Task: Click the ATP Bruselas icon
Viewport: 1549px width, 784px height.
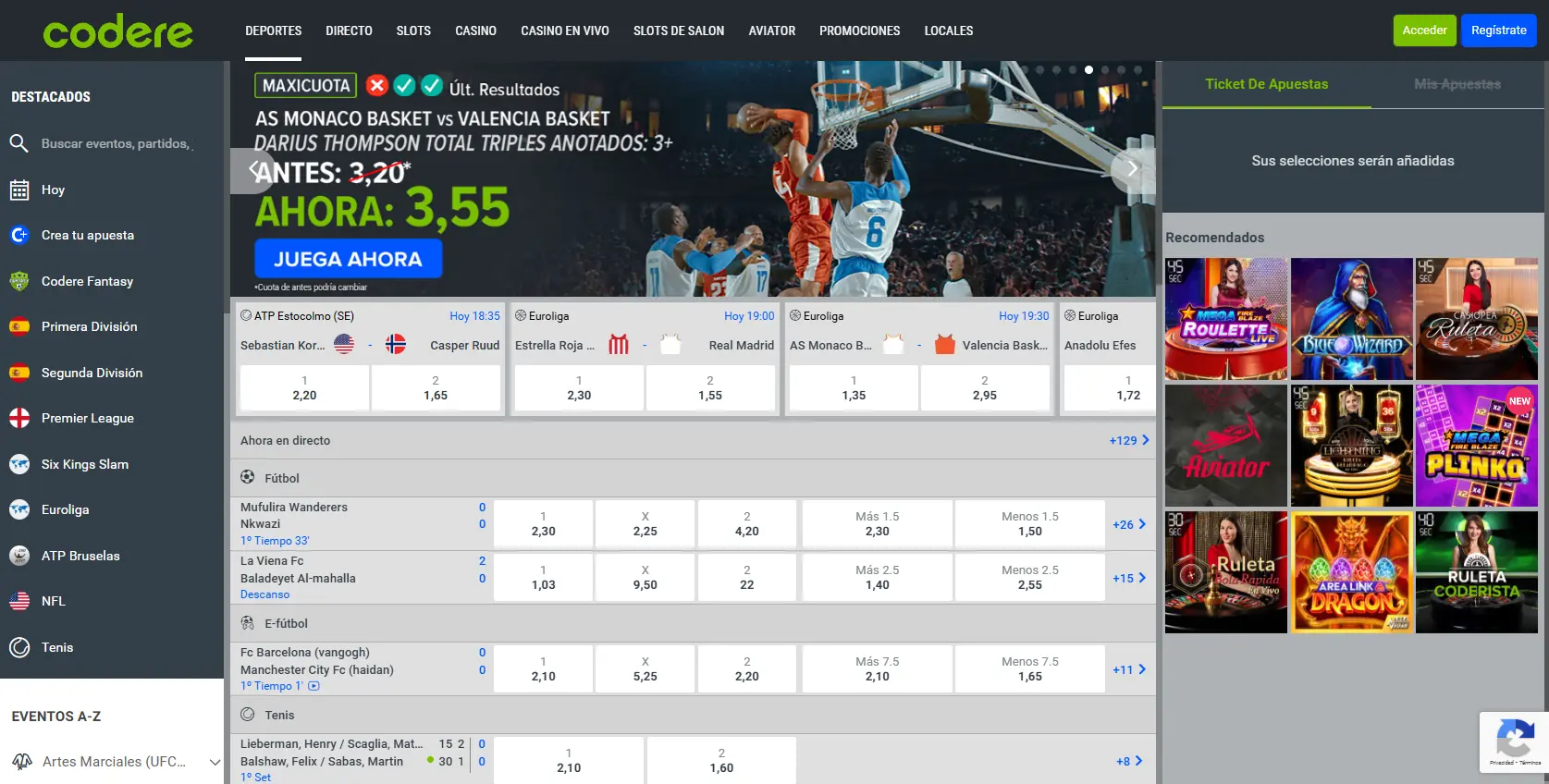Action: click(19, 556)
